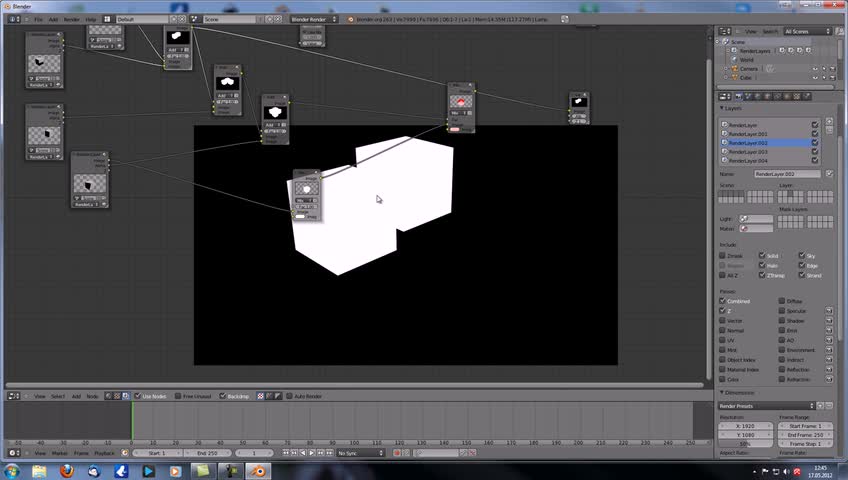Screen dimensions: 848x480
Task: Expand the Cube item in the outliner
Action: [x=726, y=78]
